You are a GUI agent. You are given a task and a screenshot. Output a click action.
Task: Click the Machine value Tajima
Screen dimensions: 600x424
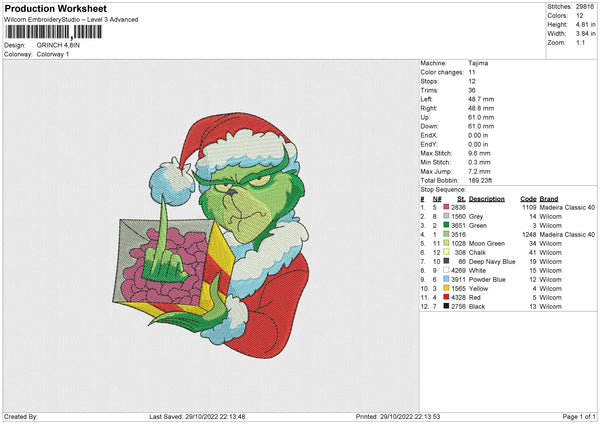478,63
